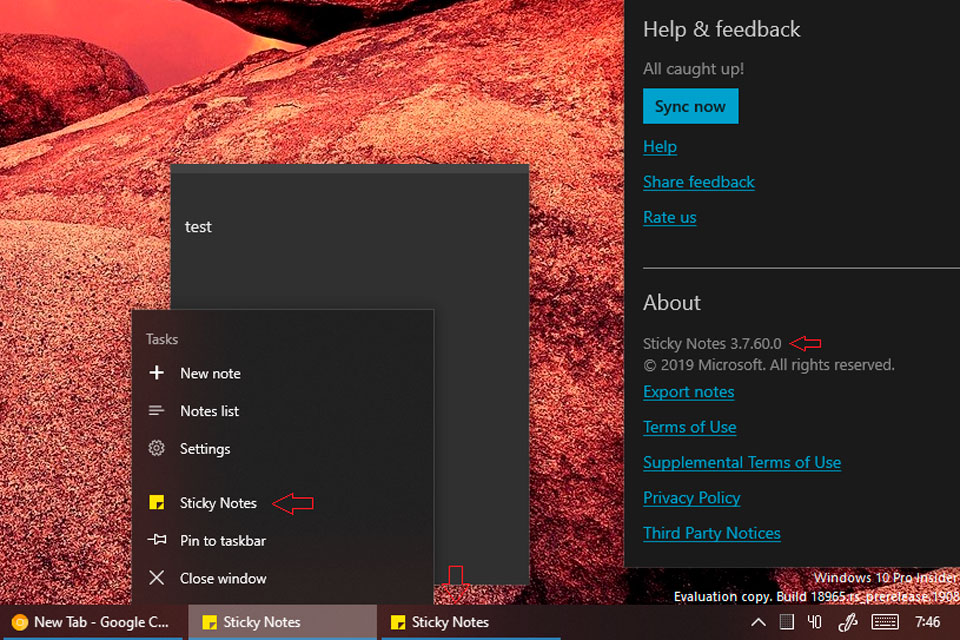Click the Sync now button

(x=690, y=107)
